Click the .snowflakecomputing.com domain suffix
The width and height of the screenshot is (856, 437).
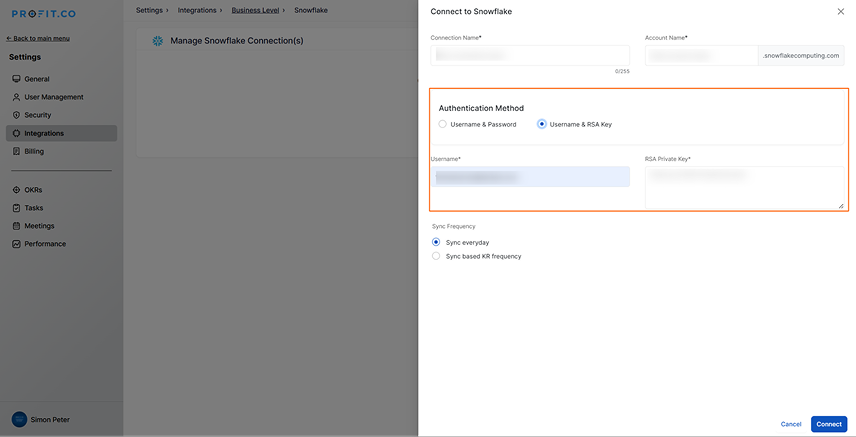coord(801,55)
